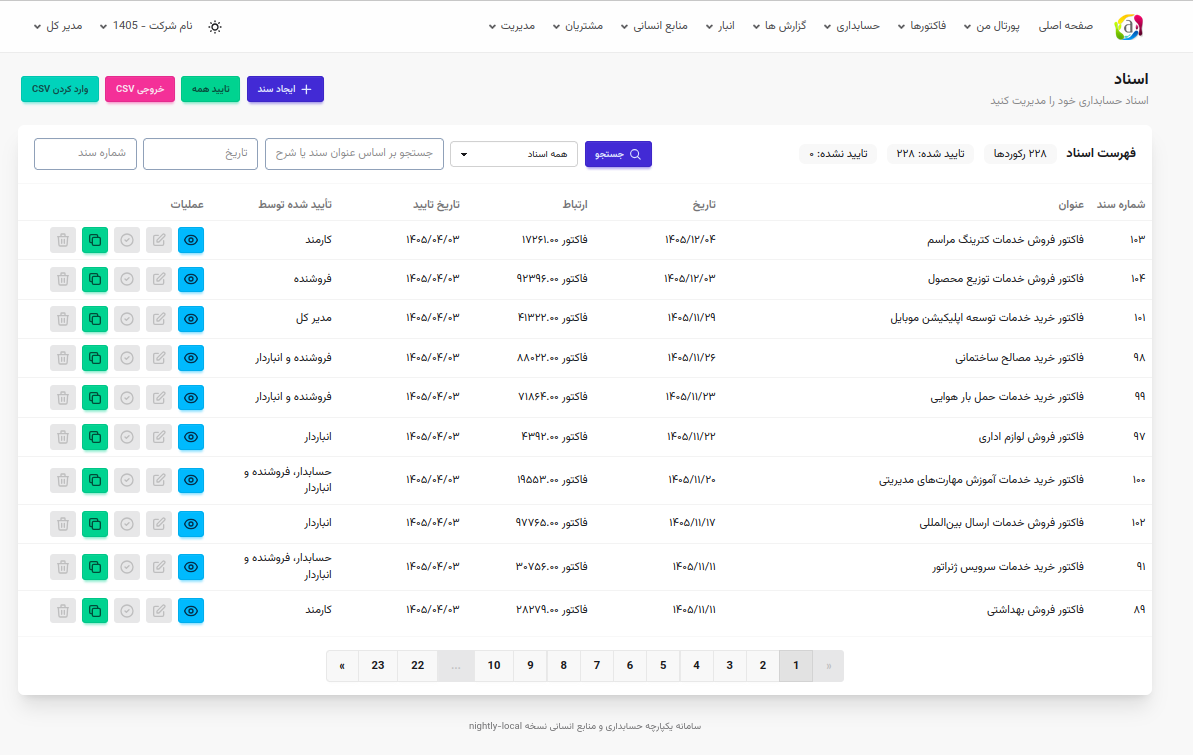Copy document 100
Screen dimensions: 1193x755
(x=95, y=480)
